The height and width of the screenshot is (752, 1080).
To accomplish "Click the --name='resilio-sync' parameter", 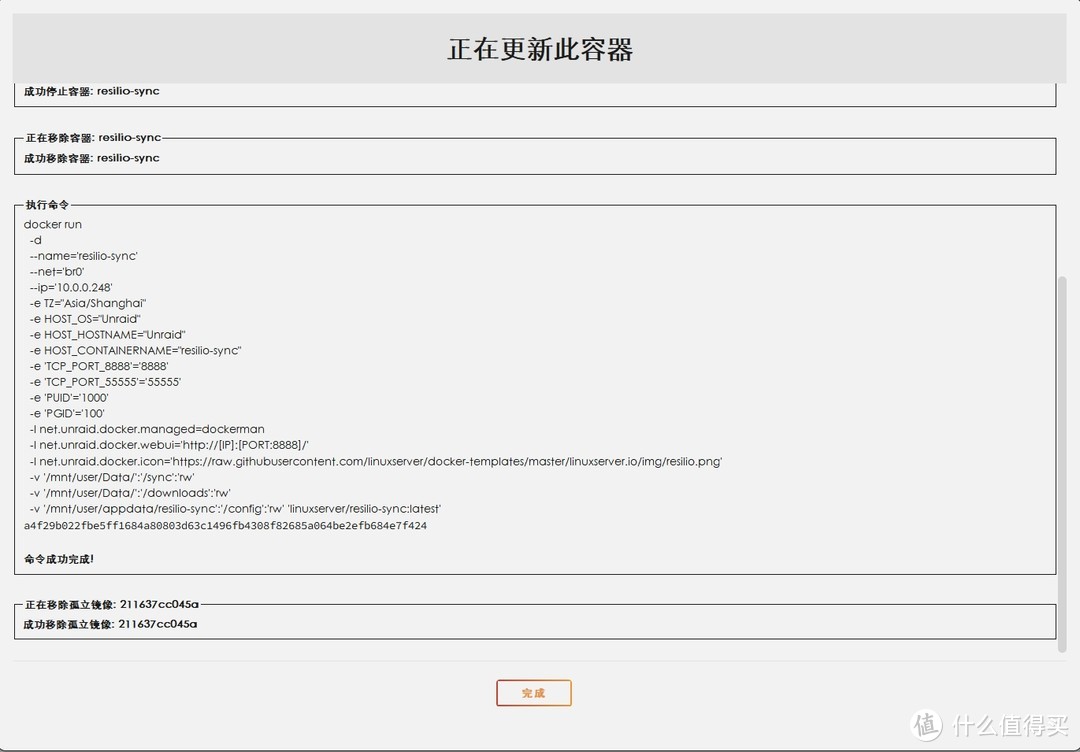I will coord(86,255).
